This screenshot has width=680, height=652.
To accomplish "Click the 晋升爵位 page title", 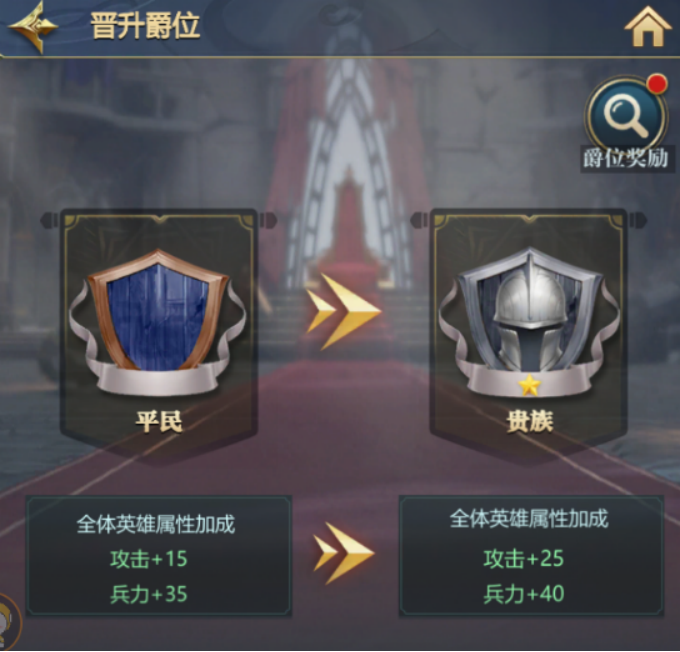I will point(145,26).
